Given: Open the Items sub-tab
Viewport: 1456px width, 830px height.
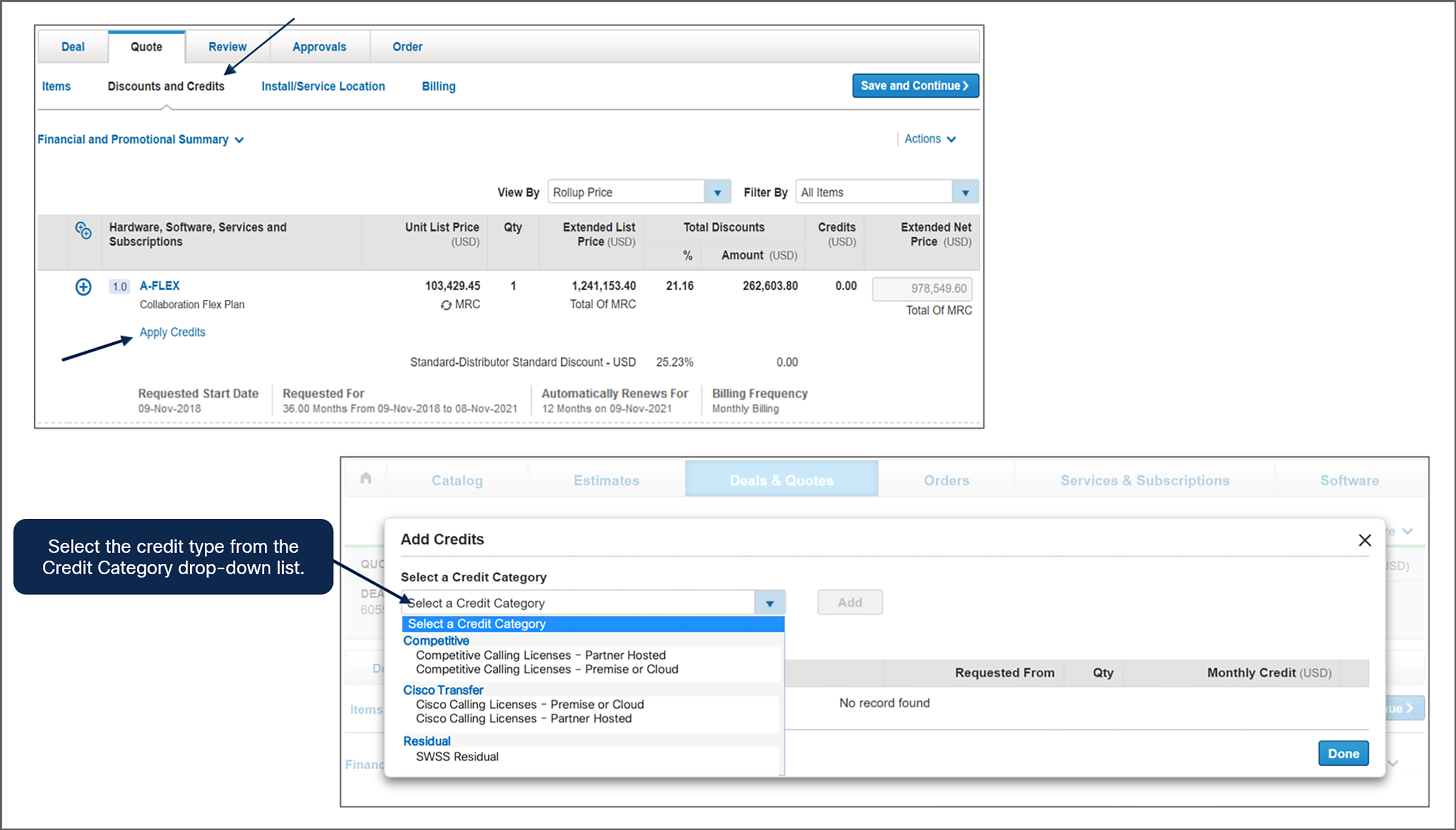Looking at the screenshot, I should pyautogui.click(x=56, y=86).
